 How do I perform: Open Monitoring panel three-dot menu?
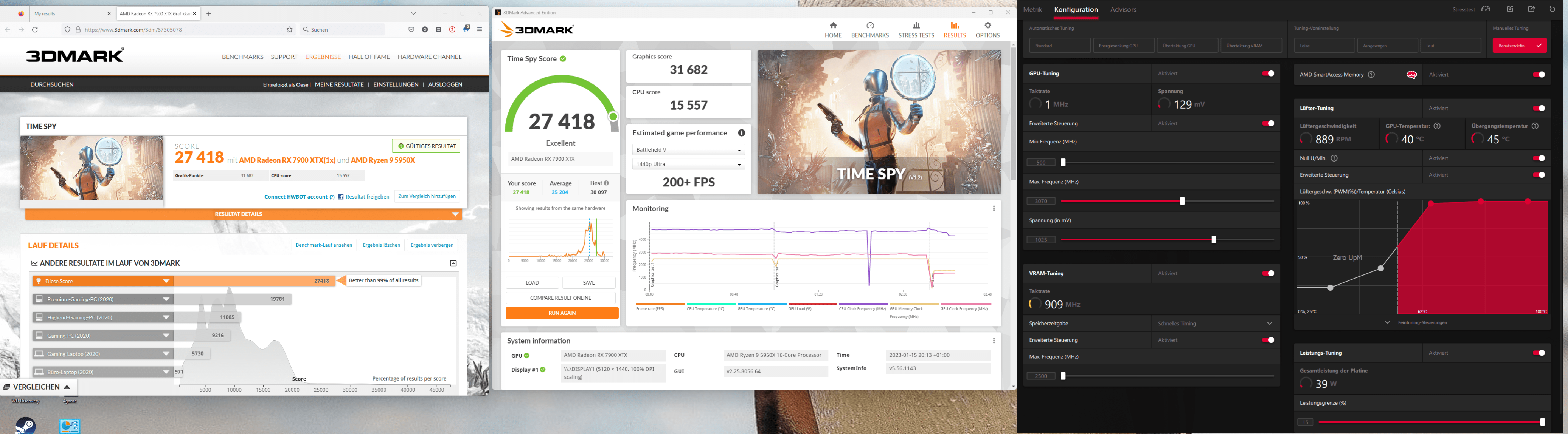pyautogui.click(x=994, y=208)
